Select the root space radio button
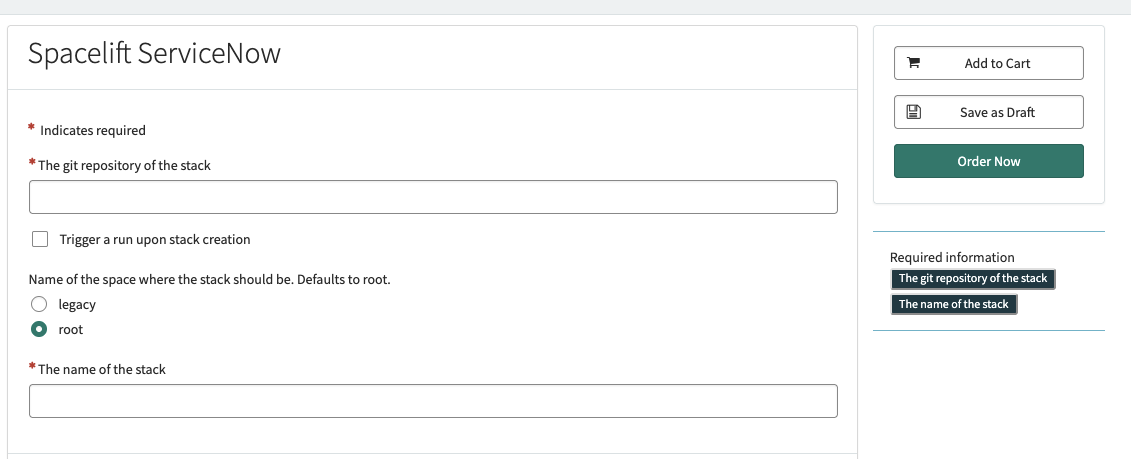This screenshot has width=1131, height=459. click(39, 329)
